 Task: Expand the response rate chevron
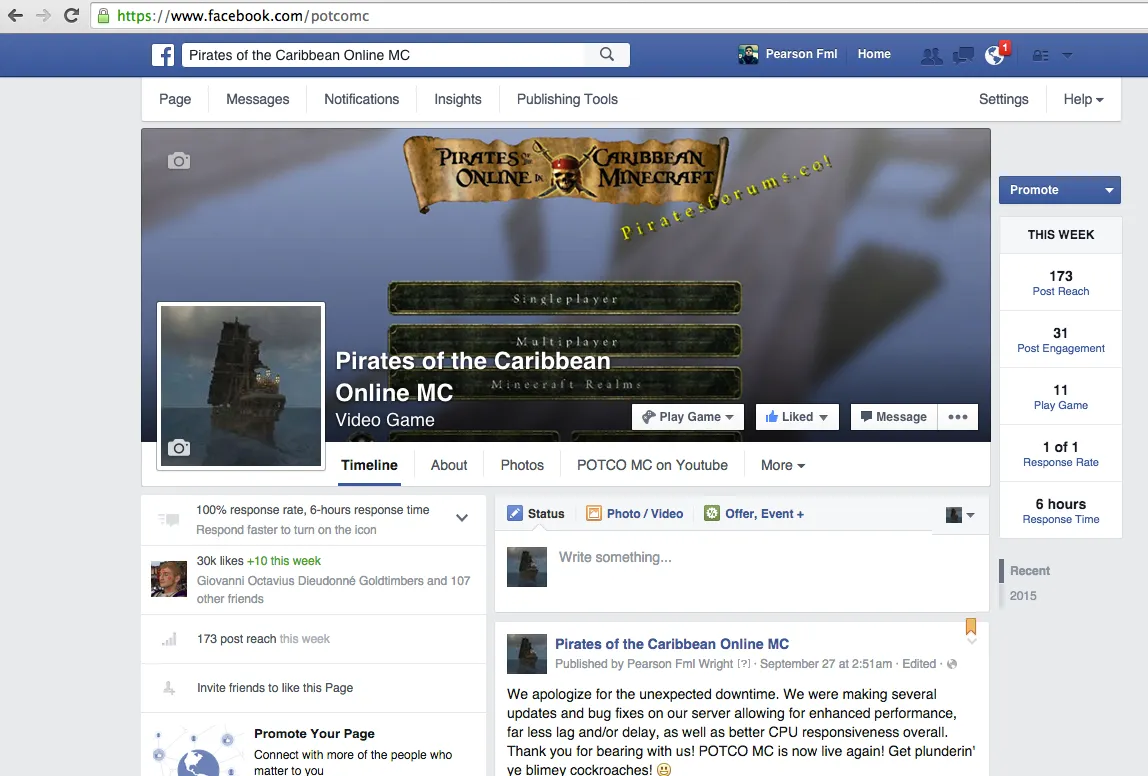pos(462,518)
